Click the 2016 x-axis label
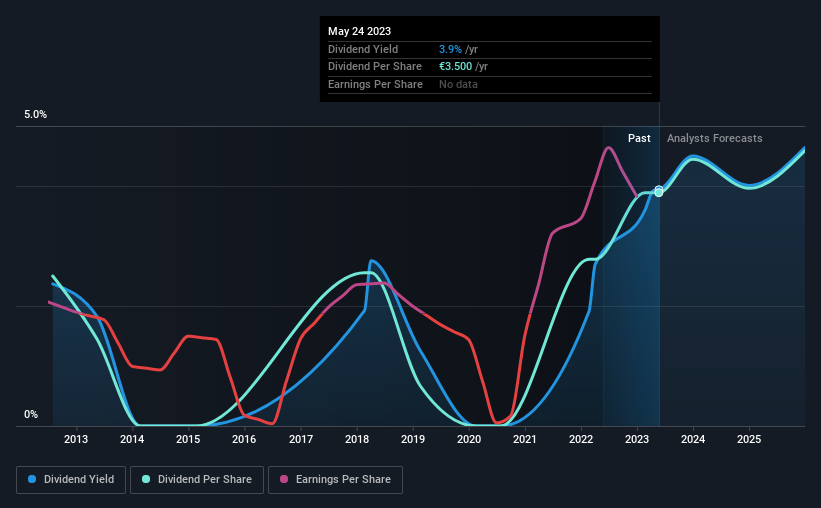Image resolution: width=821 pixels, height=508 pixels. click(x=244, y=439)
